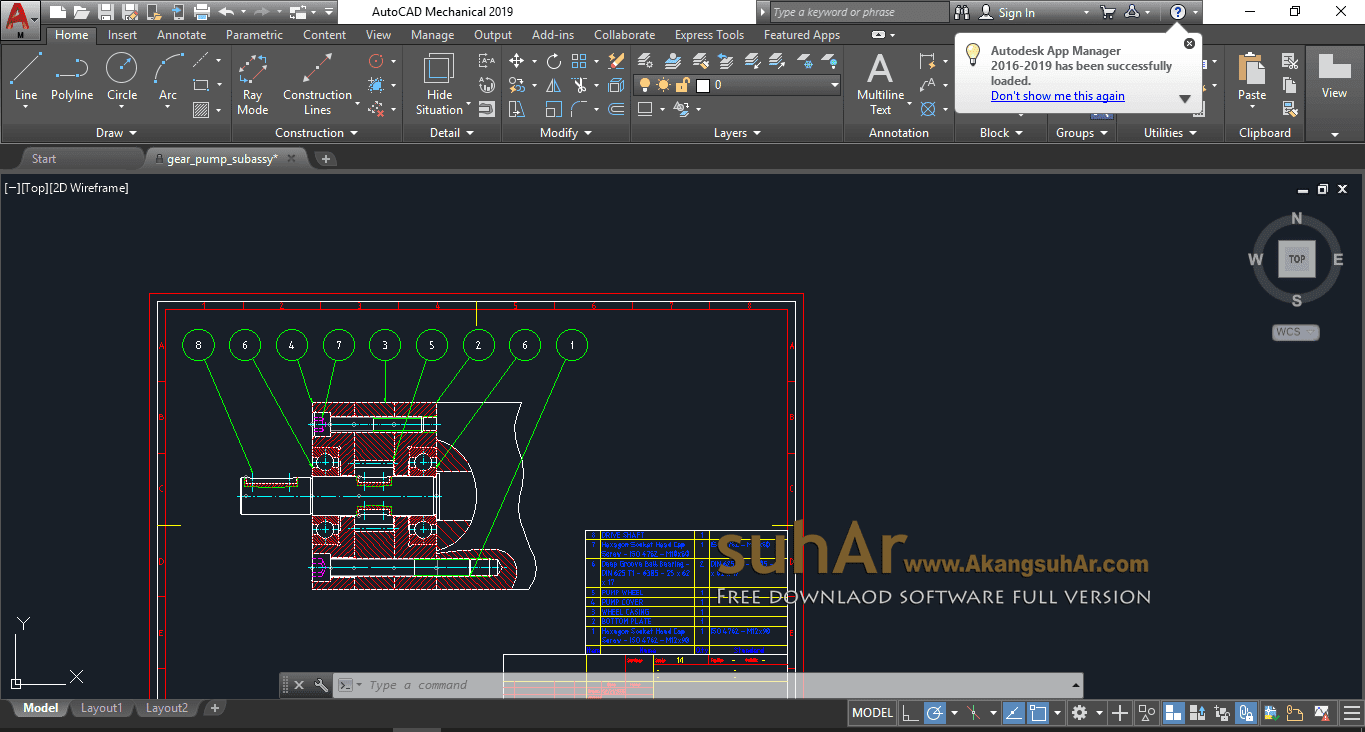Toggle polar tracking in status bar

click(x=935, y=713)
